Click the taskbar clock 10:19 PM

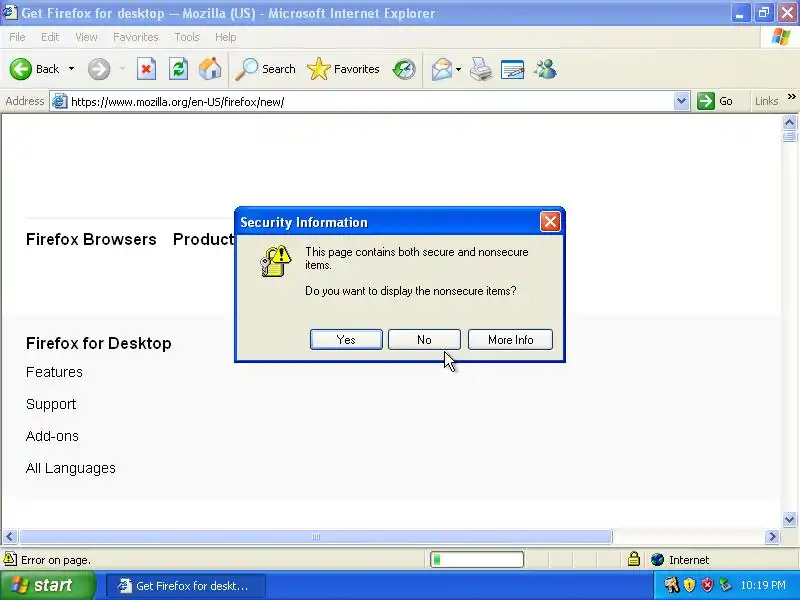763,585
